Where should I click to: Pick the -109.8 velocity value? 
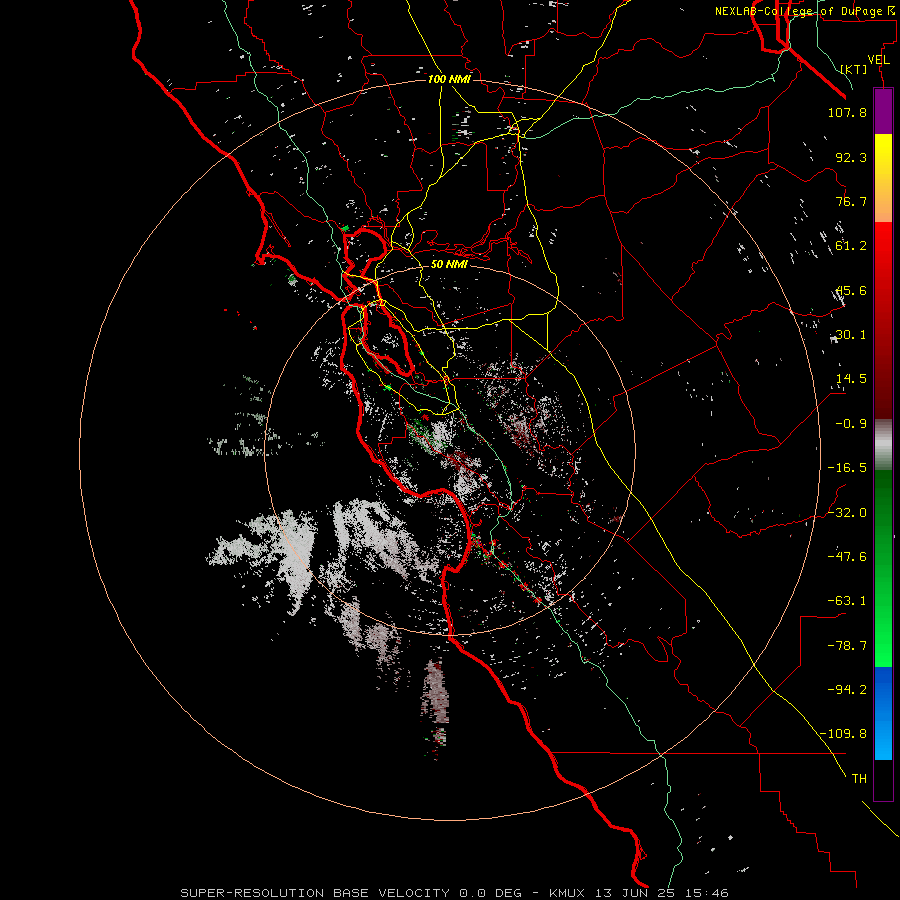click(843, 734)
